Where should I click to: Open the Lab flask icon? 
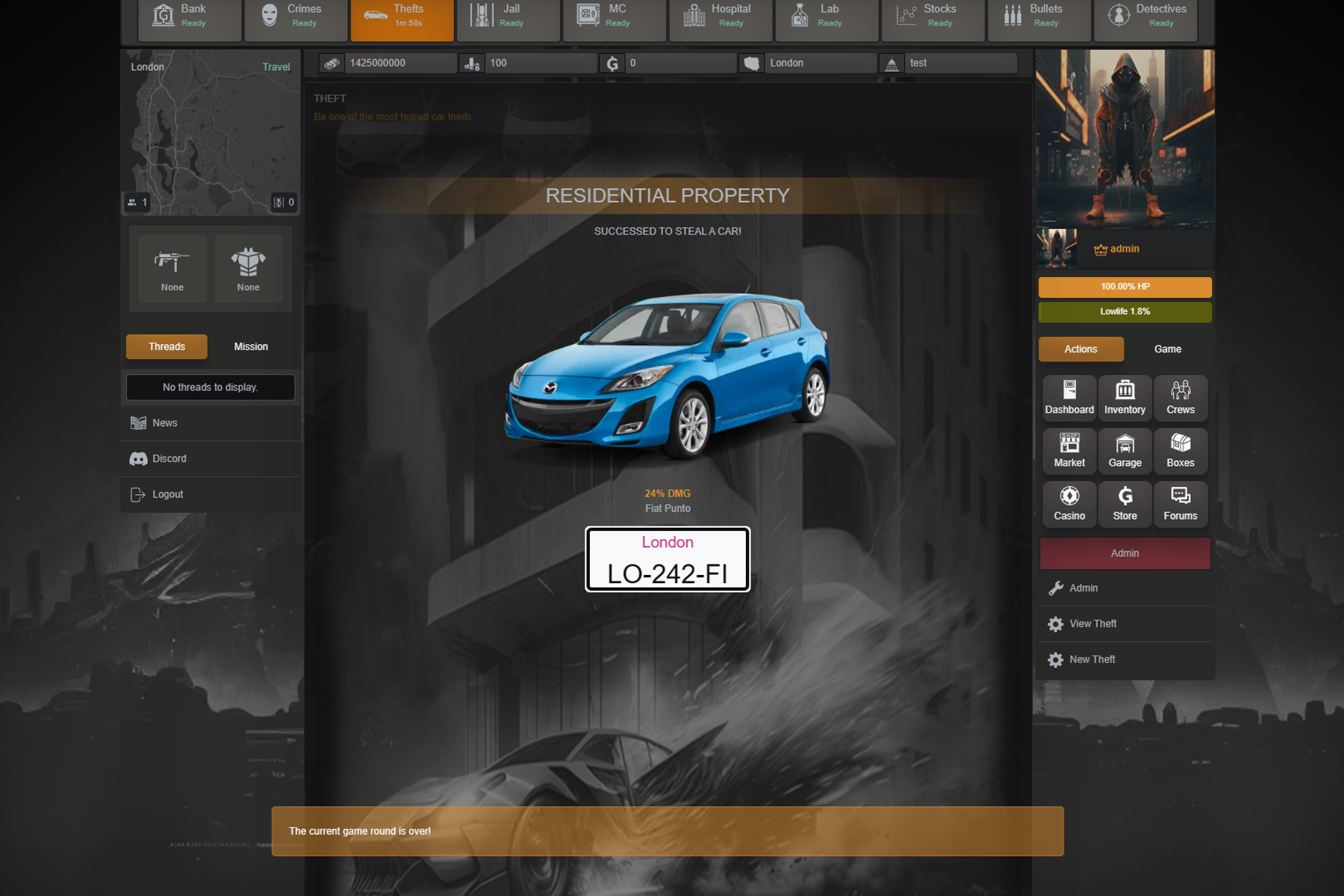click(x=800, y=15)
